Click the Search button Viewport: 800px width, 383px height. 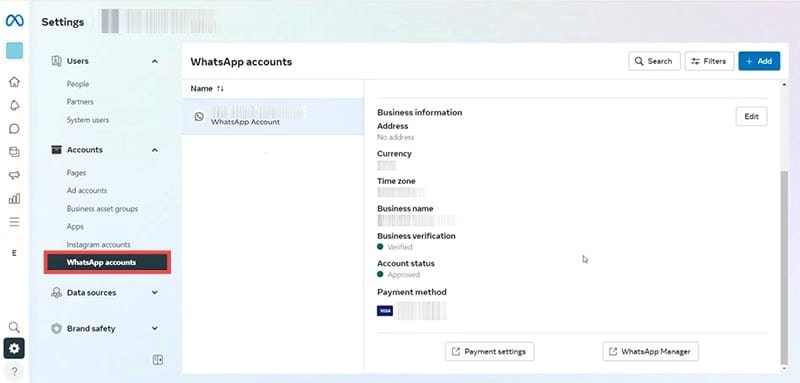(x=654, y=61)
